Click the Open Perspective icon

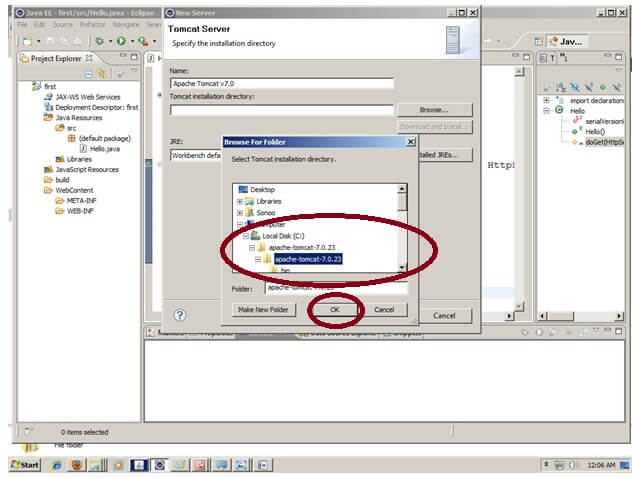pyautogui.click(x=539, y=42)
